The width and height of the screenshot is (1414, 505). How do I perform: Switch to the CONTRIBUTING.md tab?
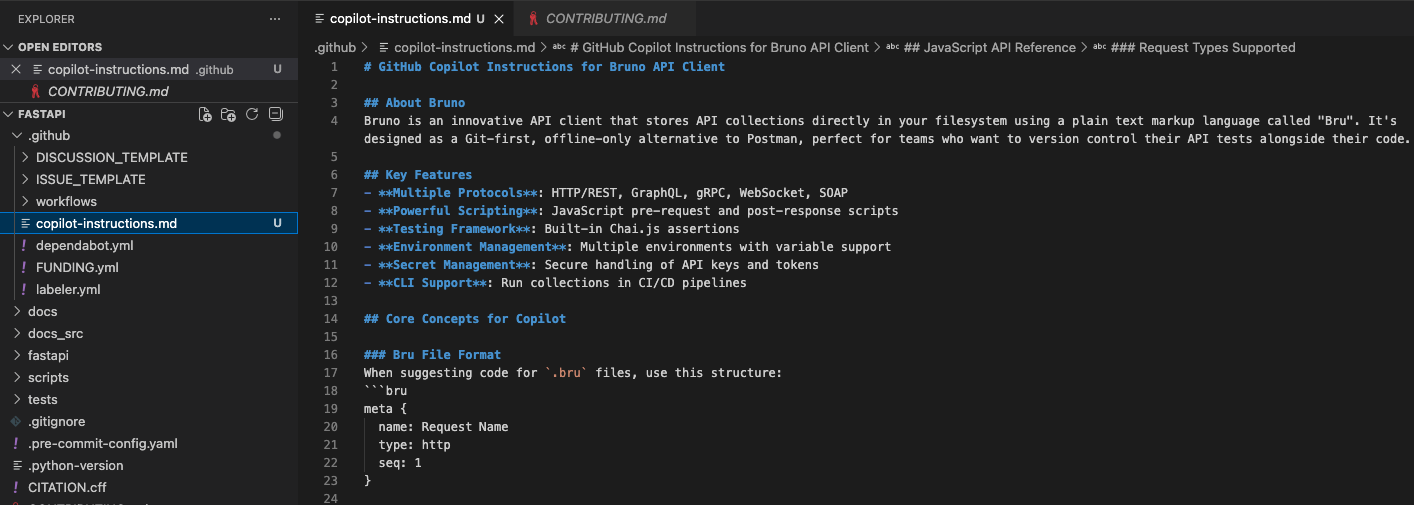(x=605, y=19)
